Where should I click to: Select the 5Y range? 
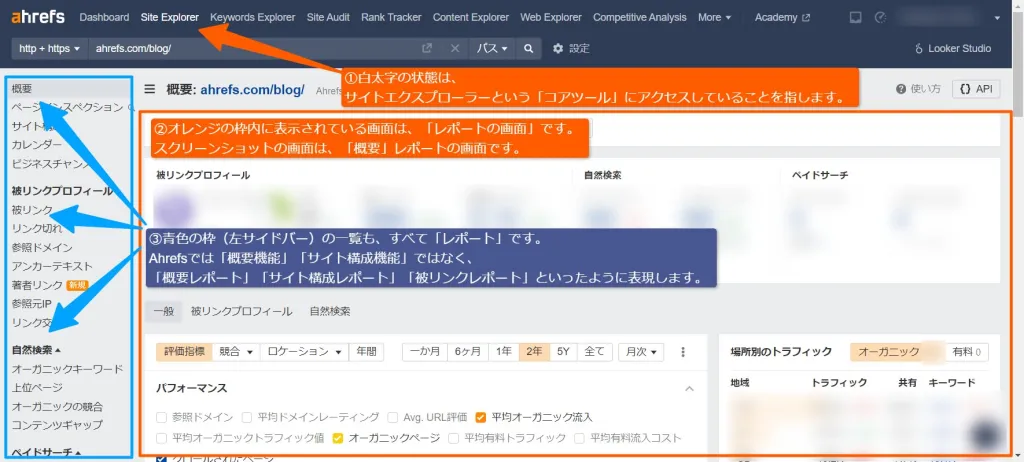point(563,352)
